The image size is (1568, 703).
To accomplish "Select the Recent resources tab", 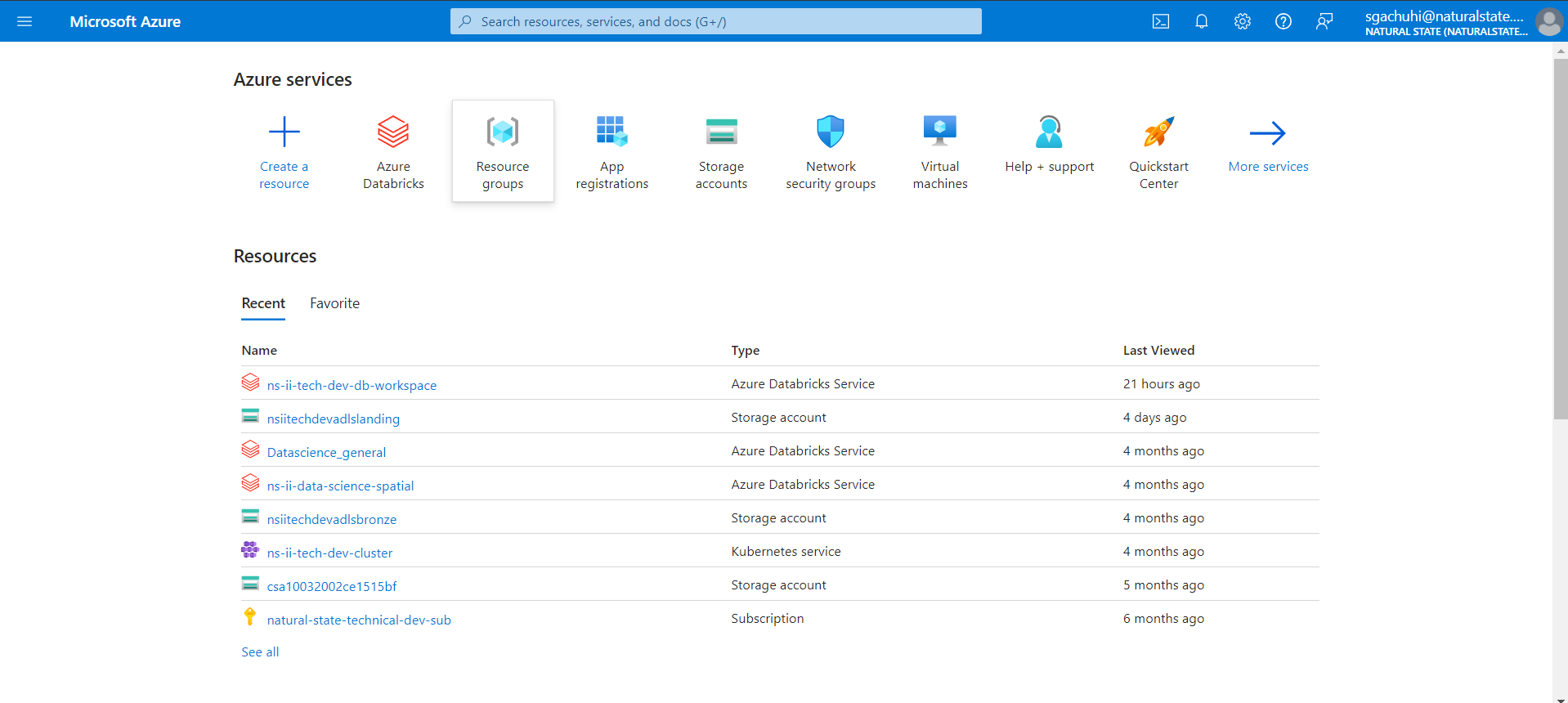I will (263, 303).
